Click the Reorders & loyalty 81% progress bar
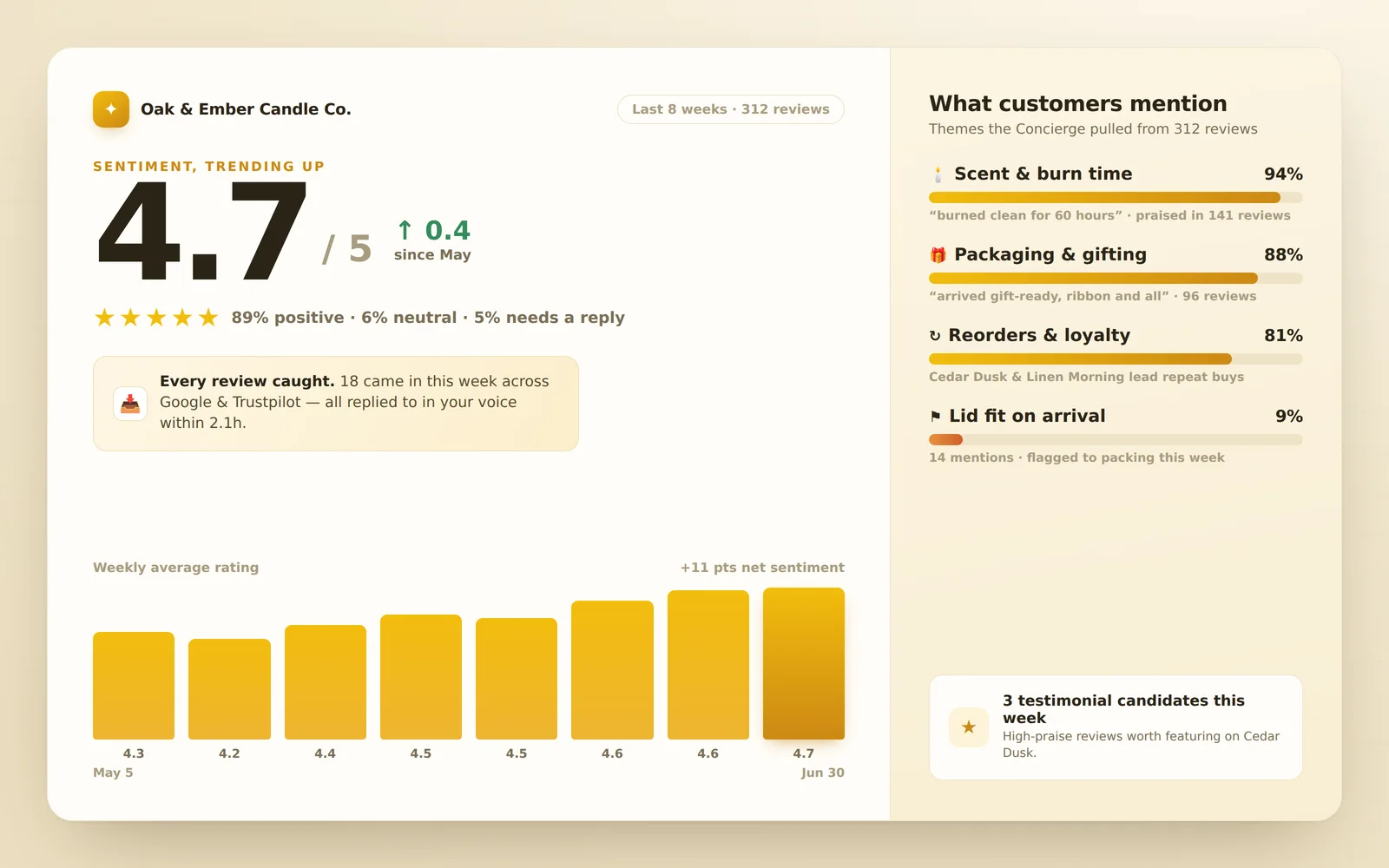 coord(1116,358)
